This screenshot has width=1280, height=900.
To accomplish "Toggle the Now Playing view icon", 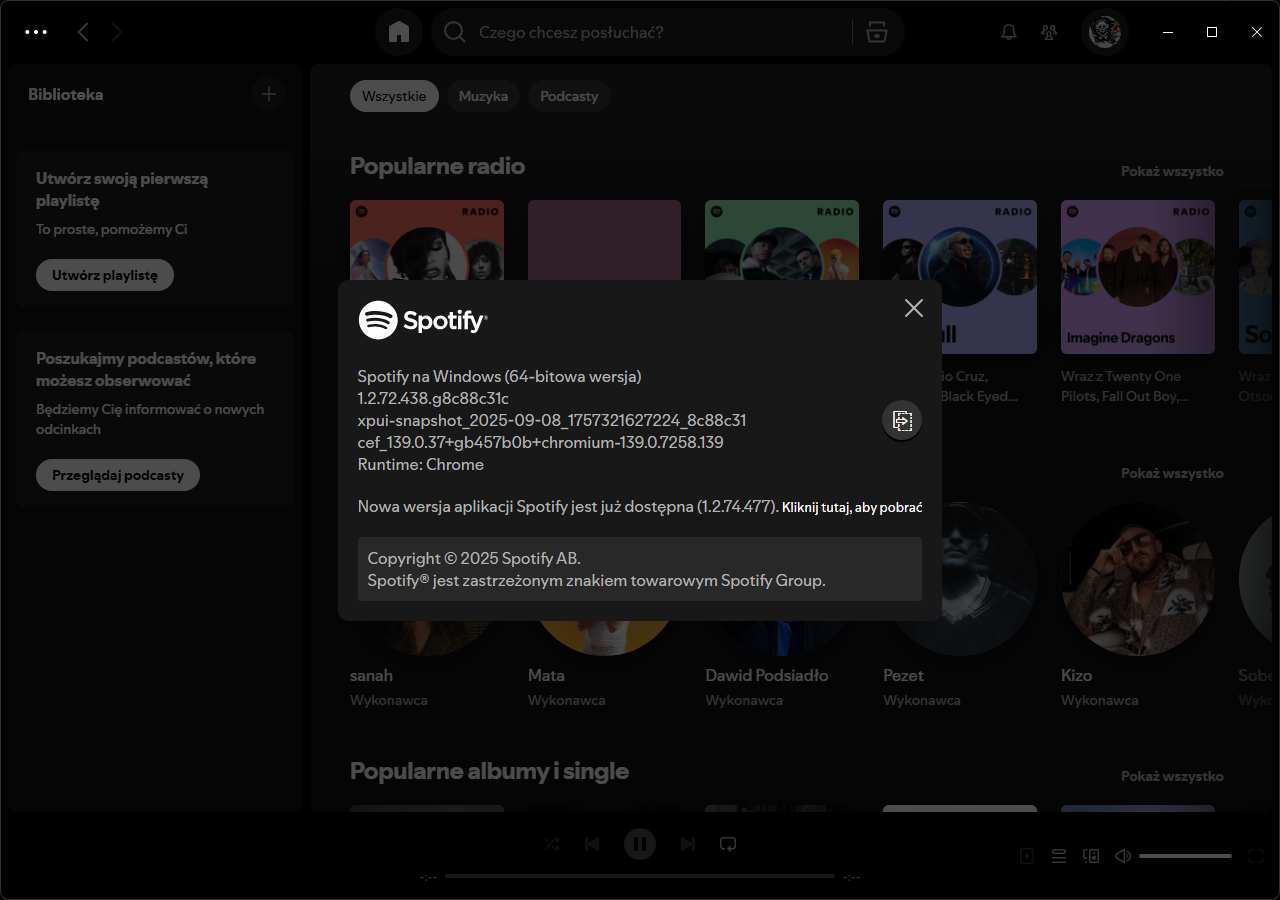I will pyautogui.click(x=1027, y=856).
